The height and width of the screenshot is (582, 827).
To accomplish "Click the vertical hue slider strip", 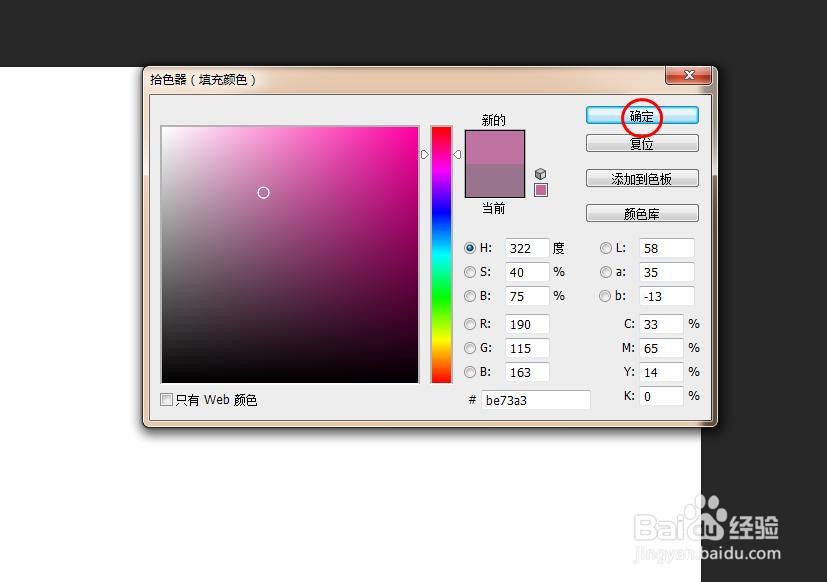I will point(440,250).
